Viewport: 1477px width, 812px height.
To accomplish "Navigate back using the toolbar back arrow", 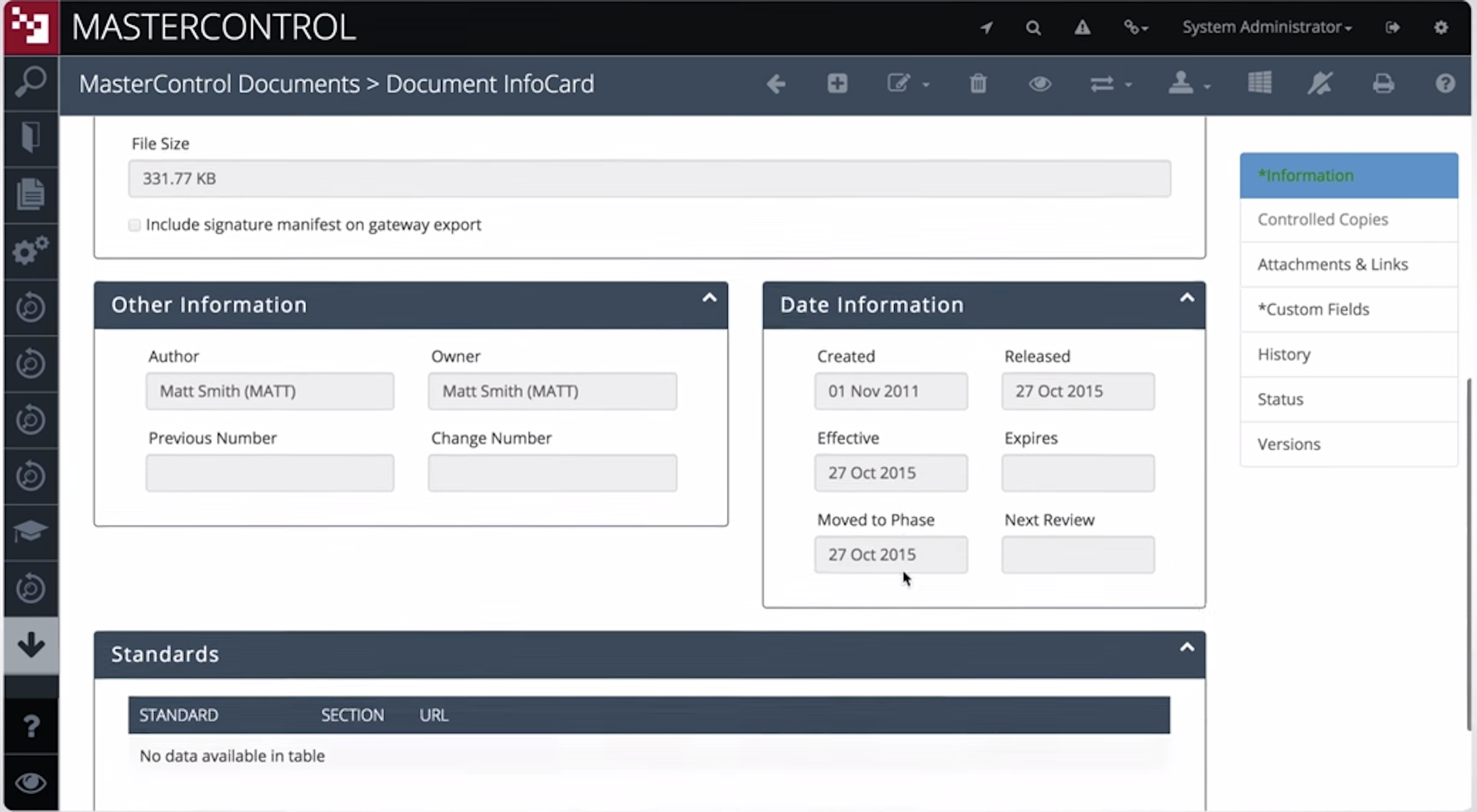I will tap(775, 83).
